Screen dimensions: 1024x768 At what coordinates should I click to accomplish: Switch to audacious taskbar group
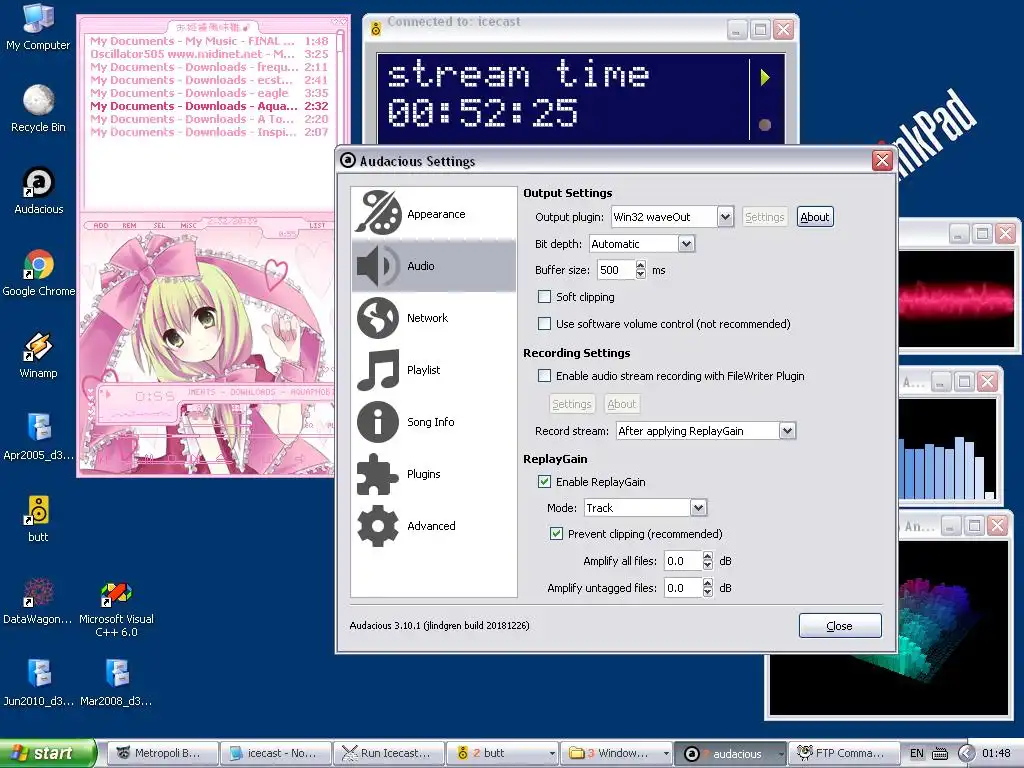730,753
